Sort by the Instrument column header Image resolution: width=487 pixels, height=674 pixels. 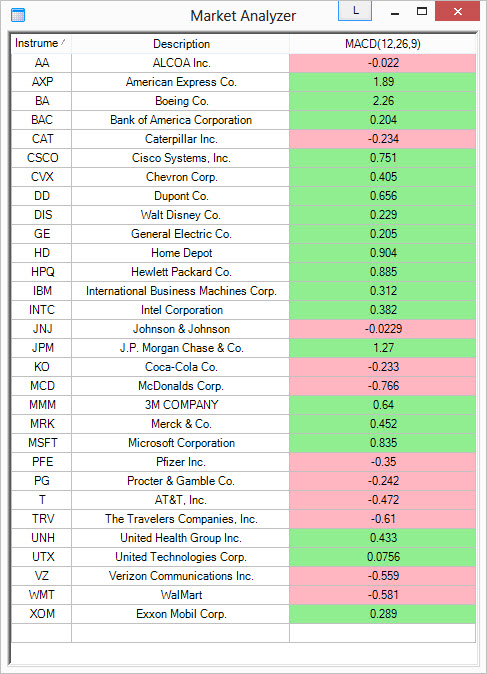pos(41,43)
